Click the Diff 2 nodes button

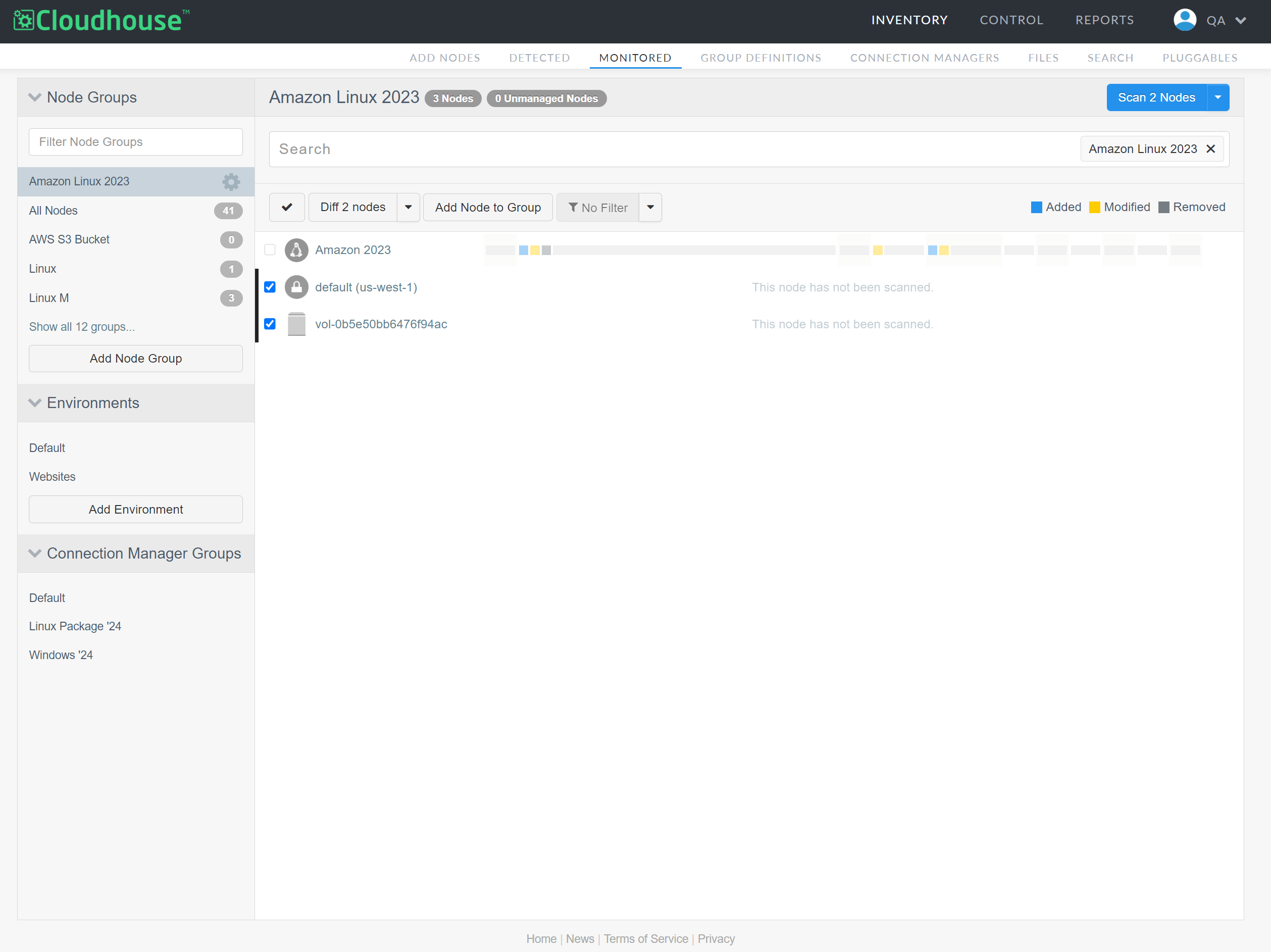[x=353, y=208]
